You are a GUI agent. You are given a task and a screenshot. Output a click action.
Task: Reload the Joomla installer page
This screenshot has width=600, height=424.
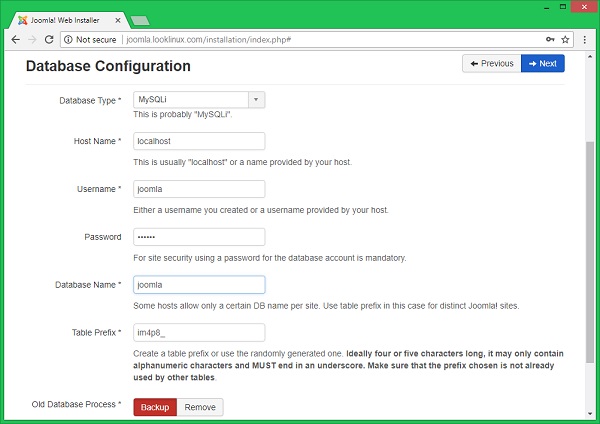coord(49,39)
